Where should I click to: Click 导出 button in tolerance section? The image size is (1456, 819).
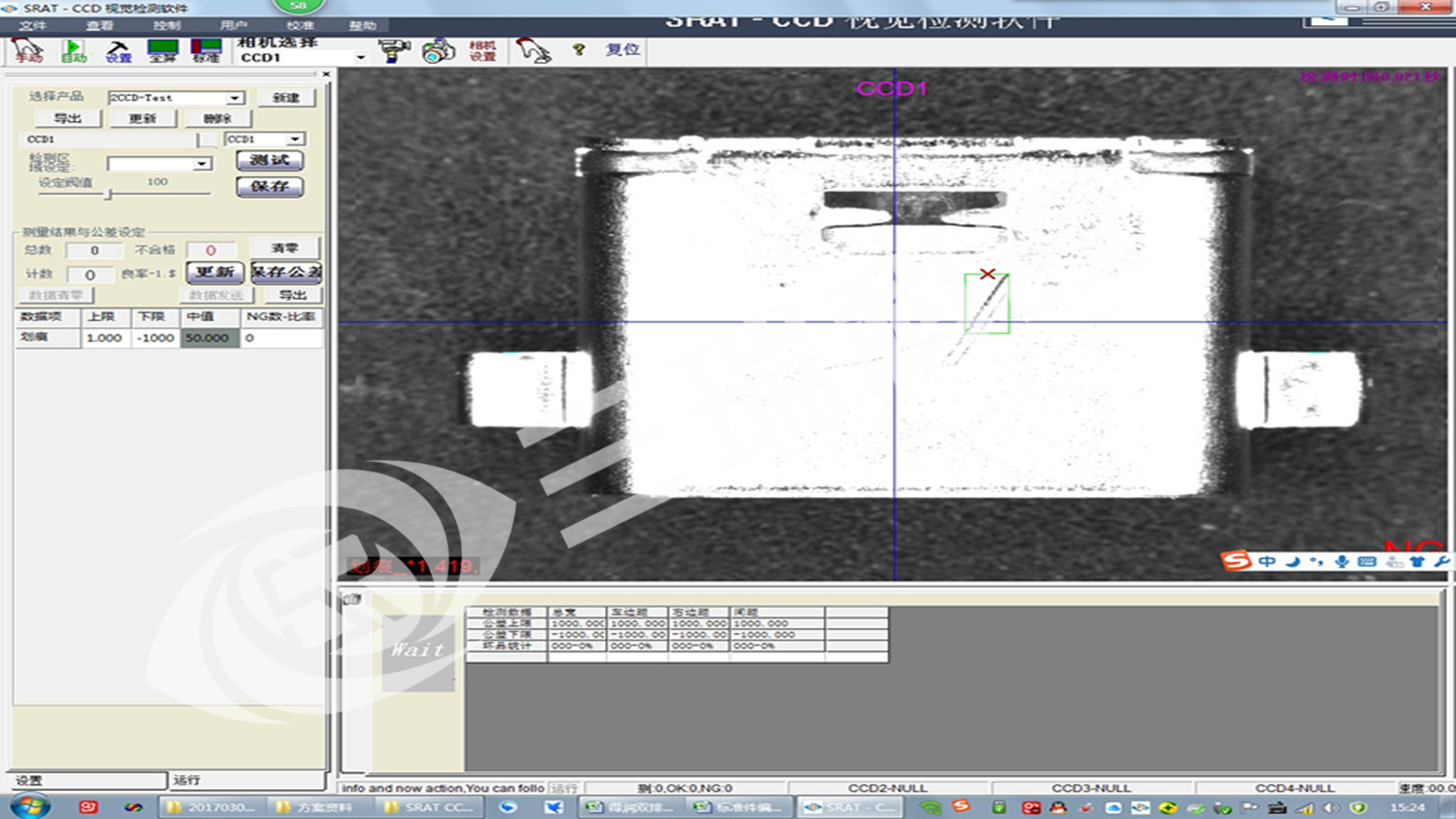[293, 295]
